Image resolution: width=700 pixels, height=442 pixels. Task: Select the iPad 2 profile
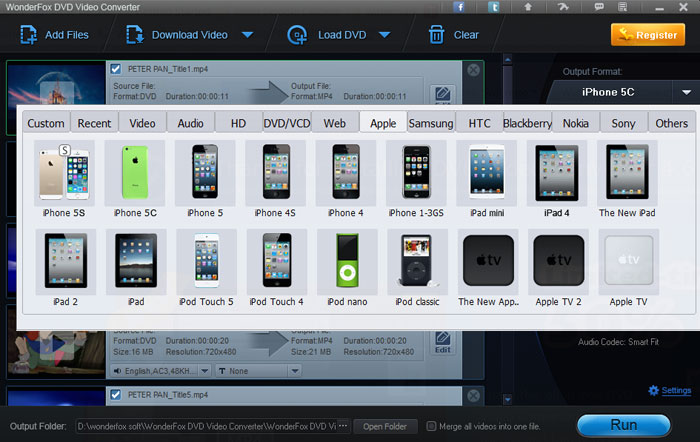pos(66,268)
